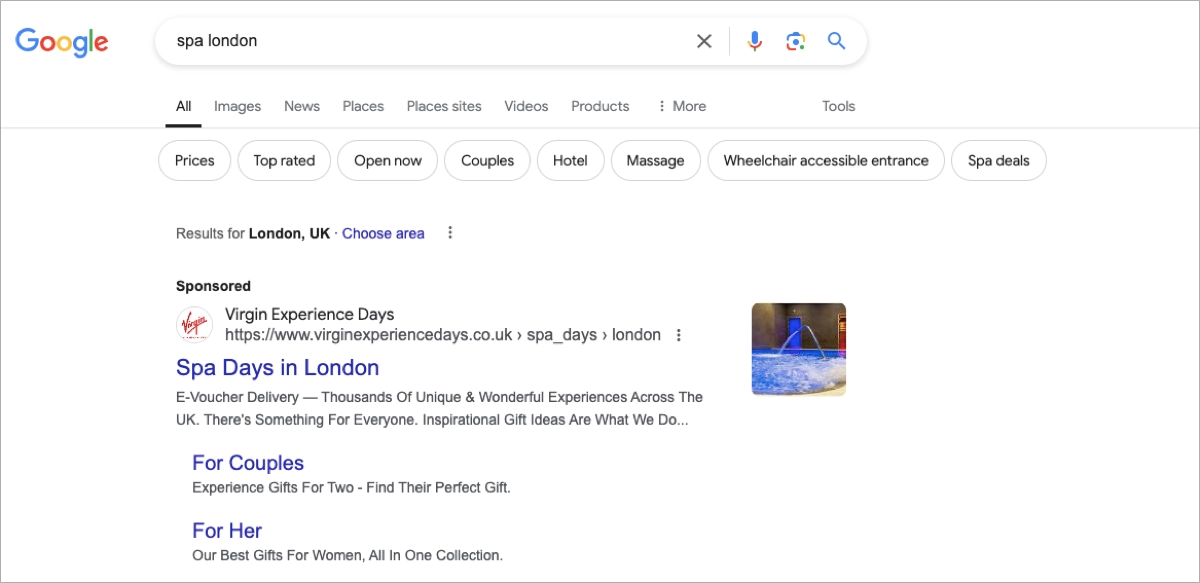
Task: Open the For Couples sitelink
Action: (x=248, y=462)
